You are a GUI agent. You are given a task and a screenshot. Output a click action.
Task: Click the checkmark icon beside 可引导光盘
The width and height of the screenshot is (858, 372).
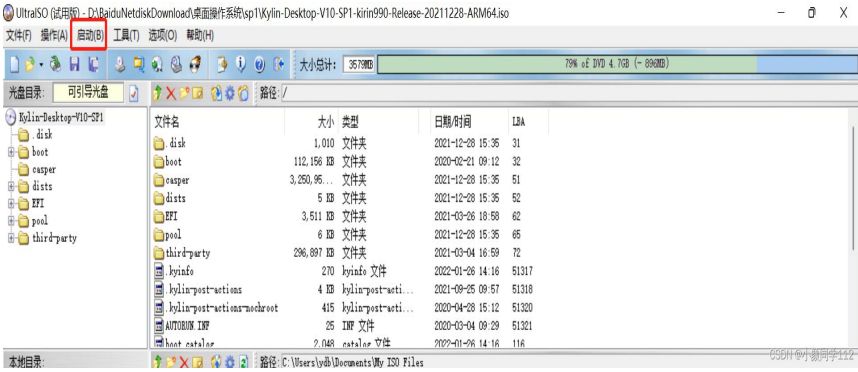134,94
